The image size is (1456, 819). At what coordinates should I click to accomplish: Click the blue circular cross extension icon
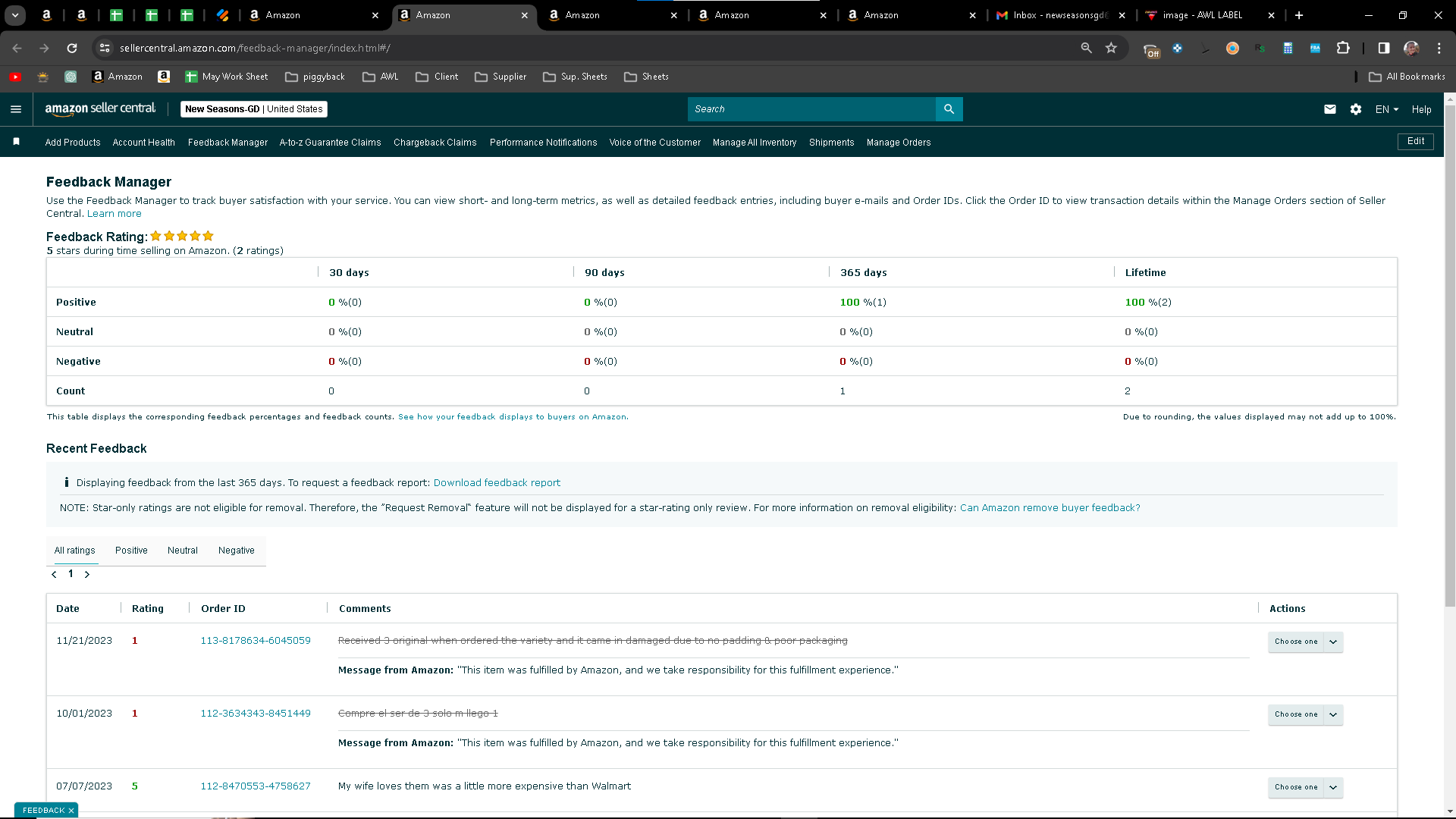1178,48
